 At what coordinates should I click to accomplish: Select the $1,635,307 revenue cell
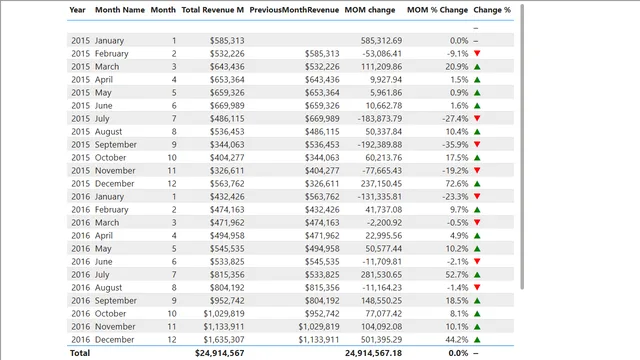224,340
